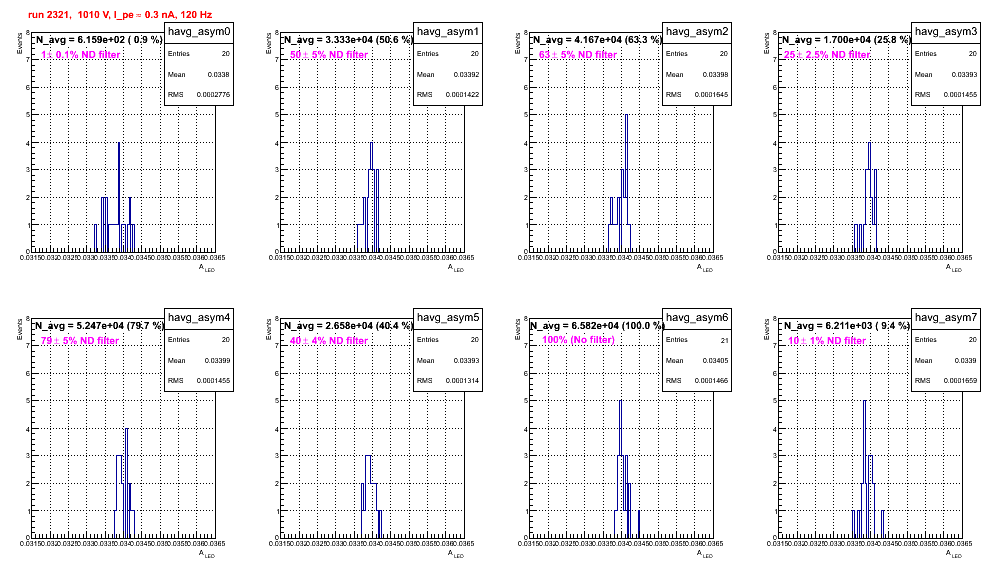
Task: Click the Mean value 0.03399 in havg_asym4
Action: coord(217,360)
